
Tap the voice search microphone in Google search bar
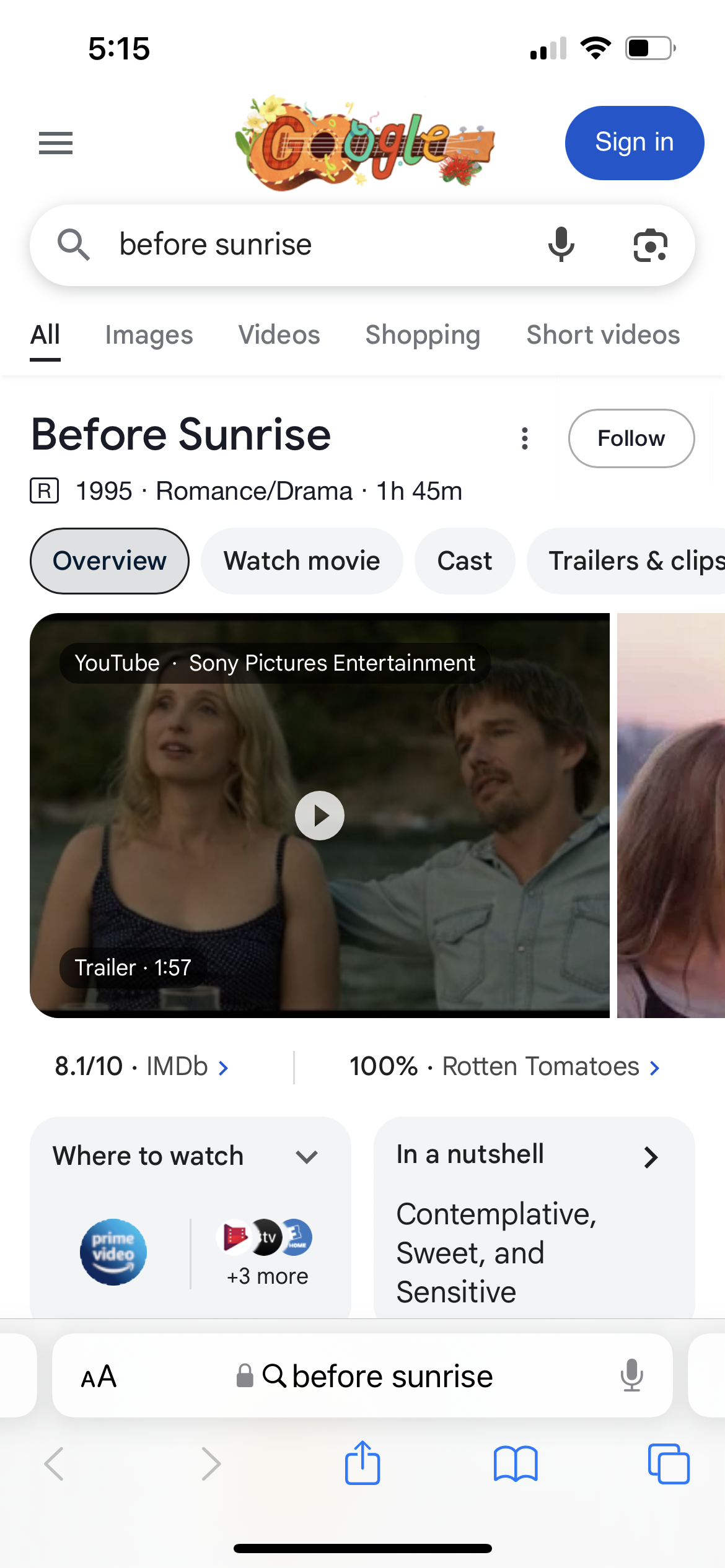[x=561, y=245]
